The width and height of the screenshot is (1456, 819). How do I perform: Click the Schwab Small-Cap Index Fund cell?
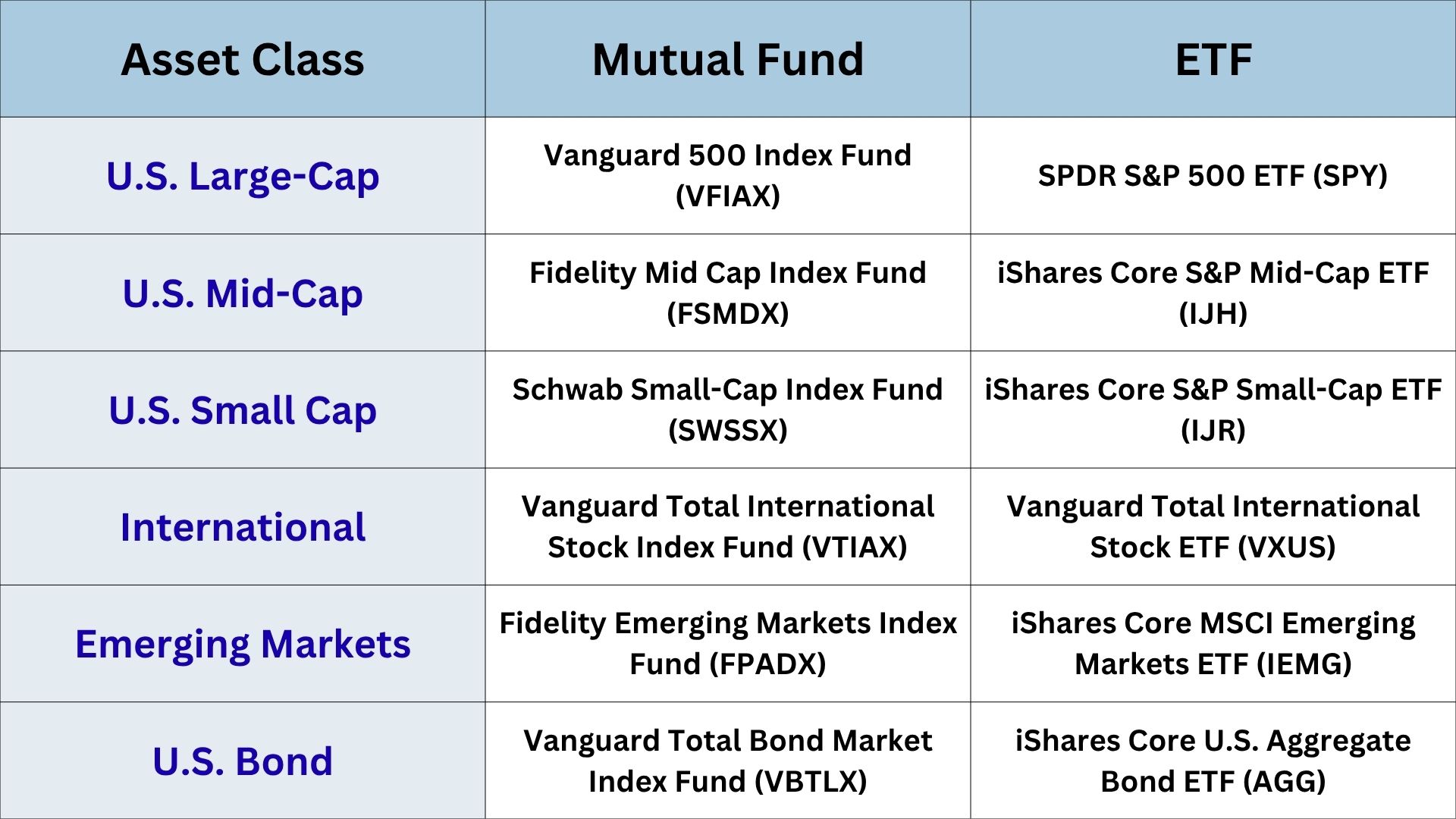coord(728,409)
